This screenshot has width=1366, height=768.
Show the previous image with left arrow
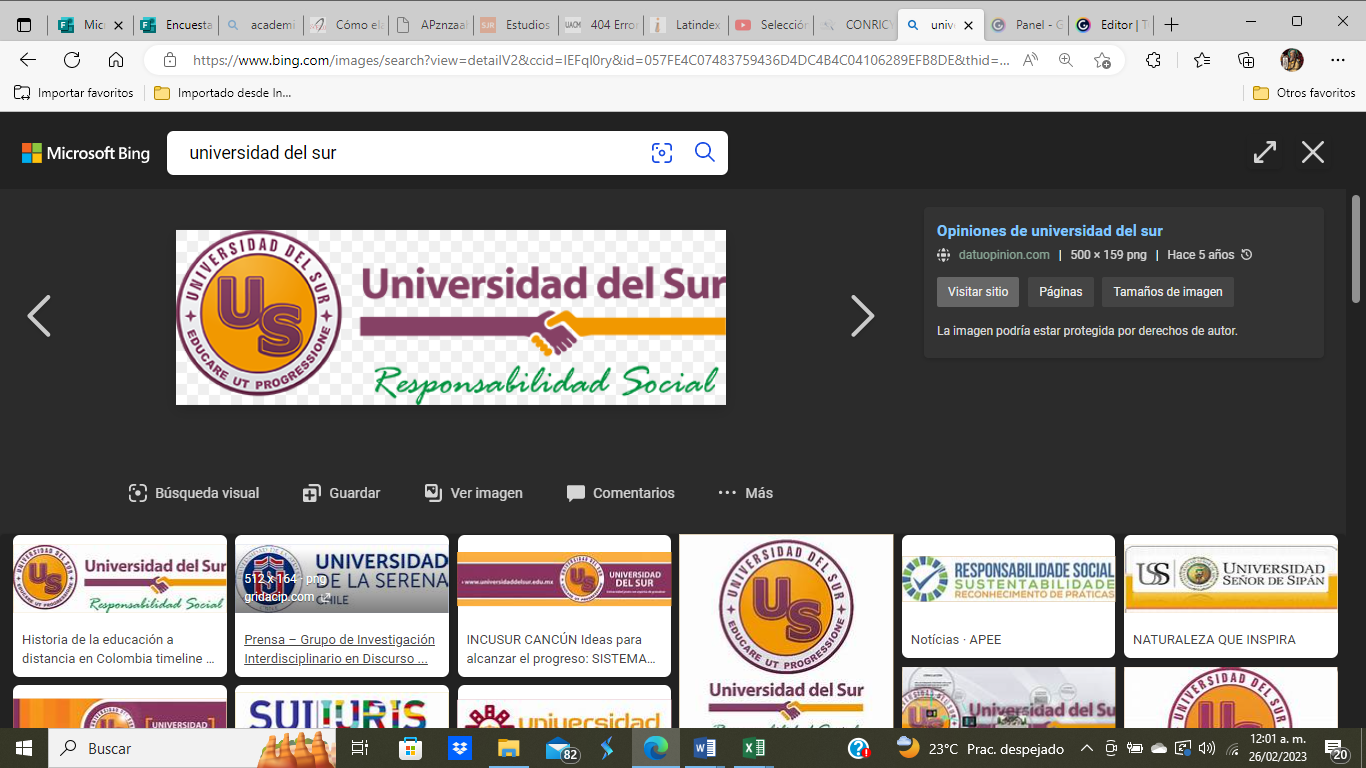click(39, 316)
